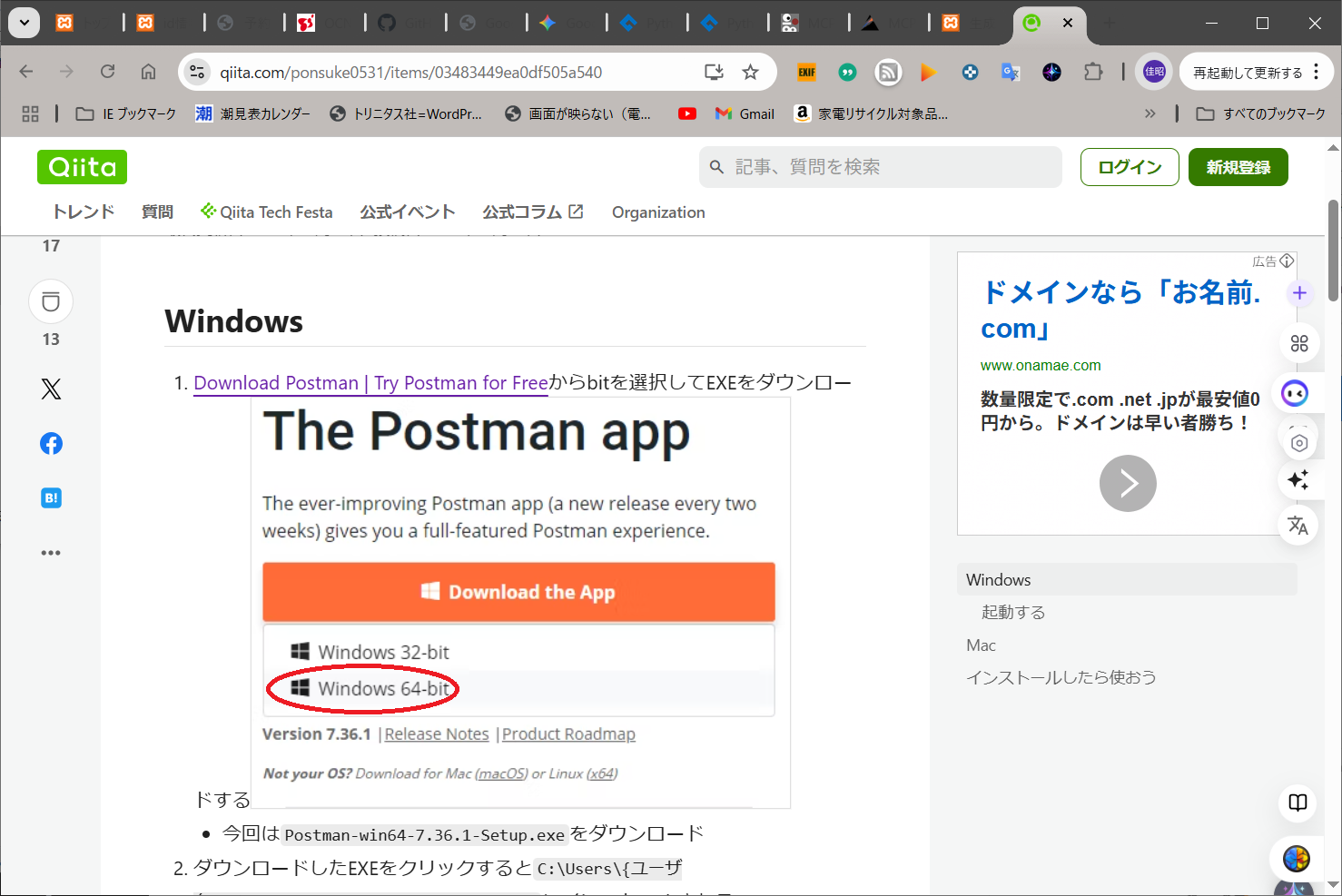Click the Hatena Bookmark B! icon

coord(51,497)
